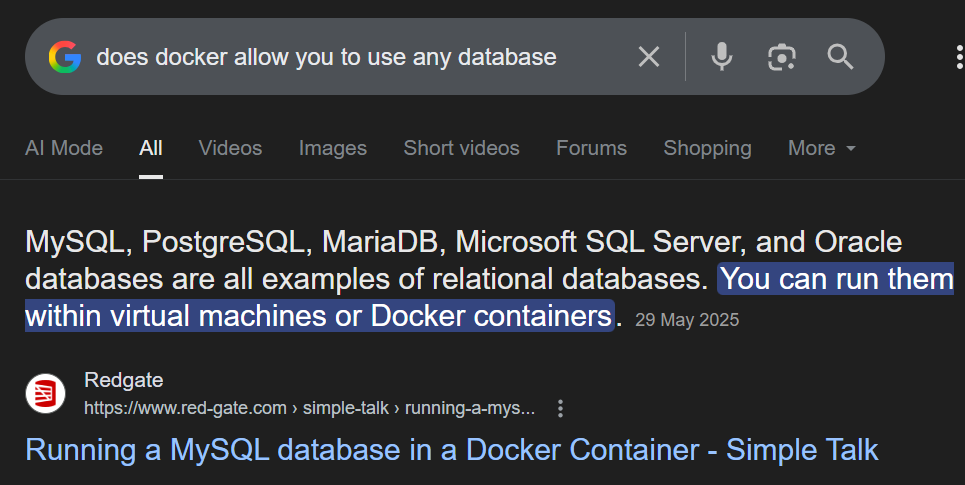Click inside the search query field
This screenshot has height=485, width=965.
pos(360,57)
